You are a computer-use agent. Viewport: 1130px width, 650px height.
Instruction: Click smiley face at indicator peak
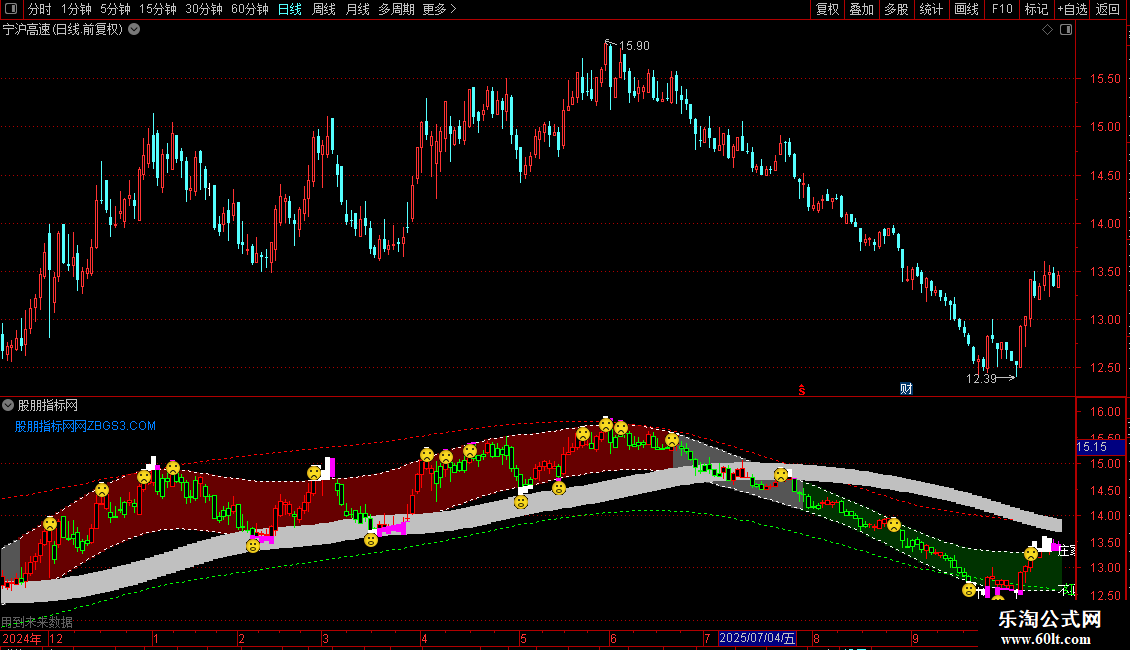[x=606, y=425]
